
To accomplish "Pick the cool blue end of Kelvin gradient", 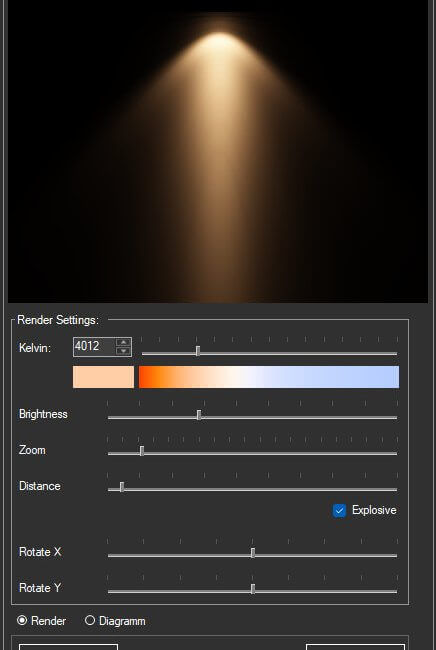I will [392, 377].
